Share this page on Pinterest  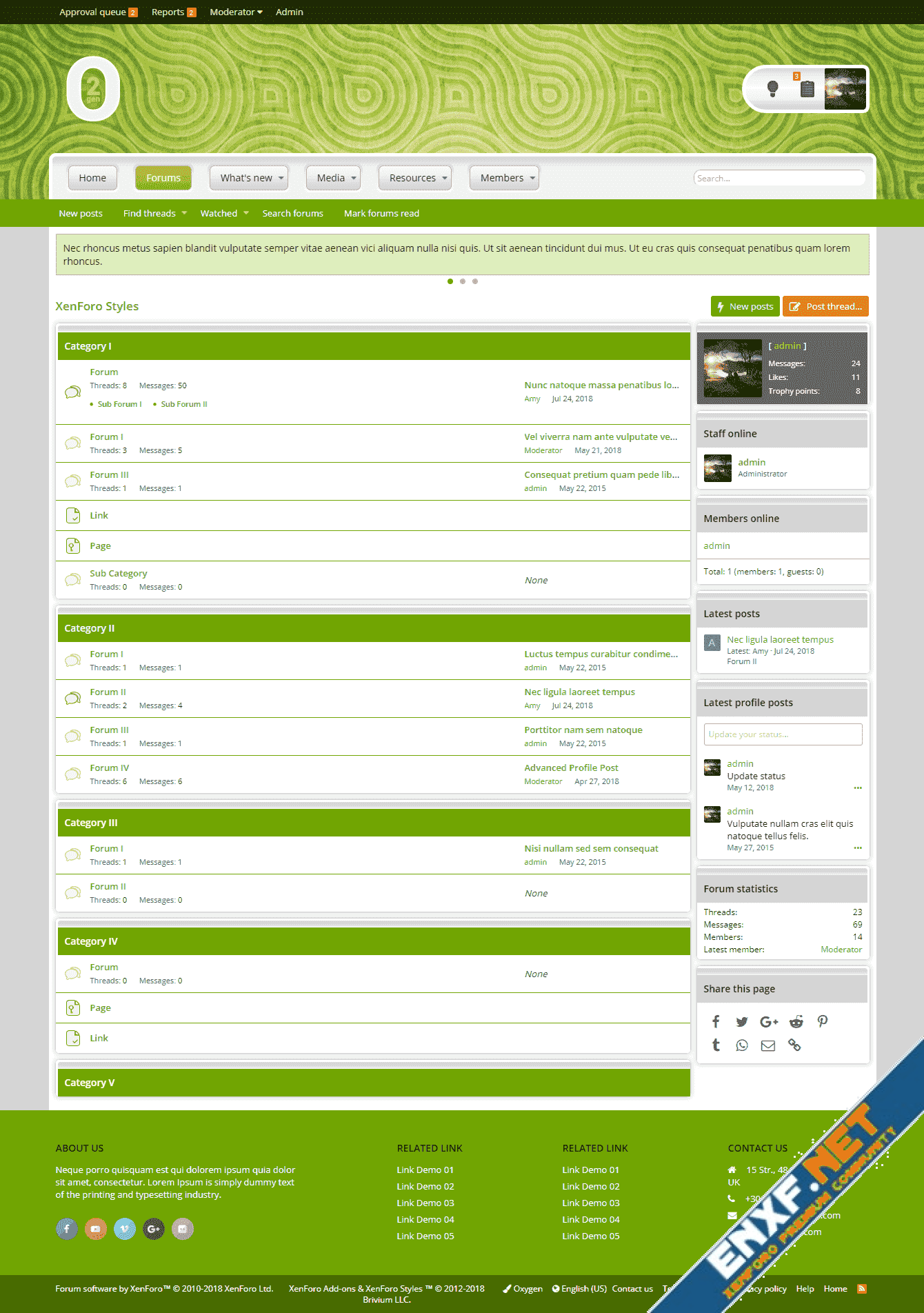point(822,1021)
